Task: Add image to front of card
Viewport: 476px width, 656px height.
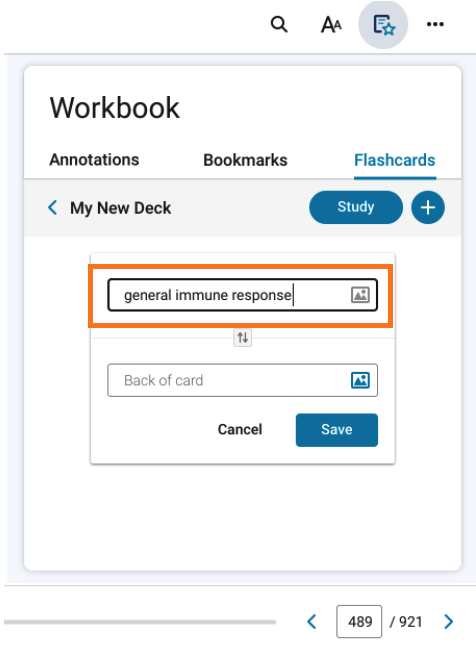Action: [x=360, y=295]
